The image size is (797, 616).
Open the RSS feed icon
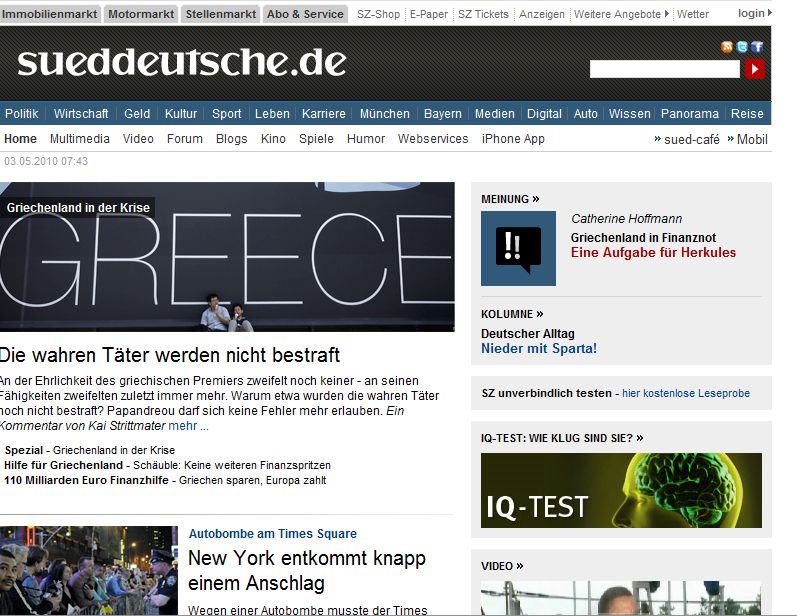click(x=727, y=47)
